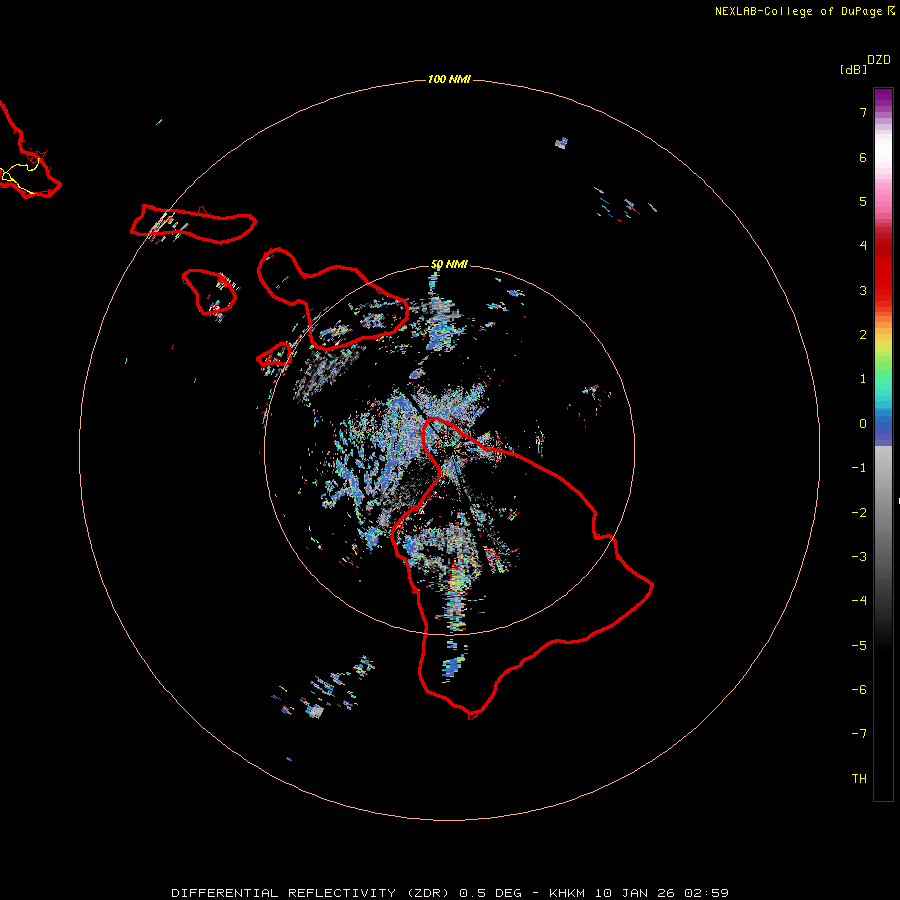The height and width of the screenshot is (900, 900).
Task: Click the 10 JAN 26 date in caption
Action: 636,893
